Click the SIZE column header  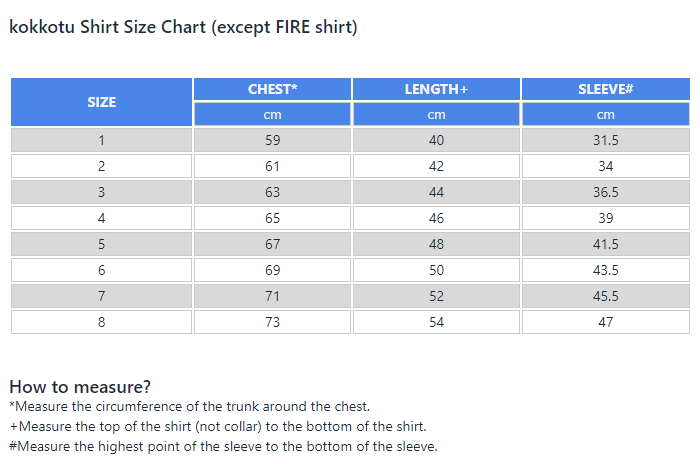(101, 102)
